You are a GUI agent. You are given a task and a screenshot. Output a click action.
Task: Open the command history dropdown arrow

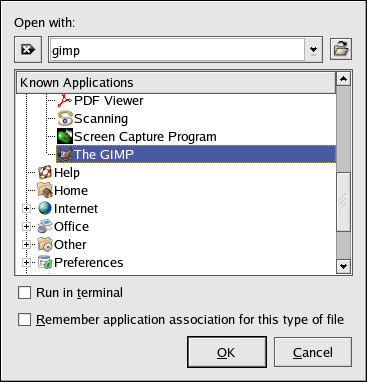(x=313, y=50)
